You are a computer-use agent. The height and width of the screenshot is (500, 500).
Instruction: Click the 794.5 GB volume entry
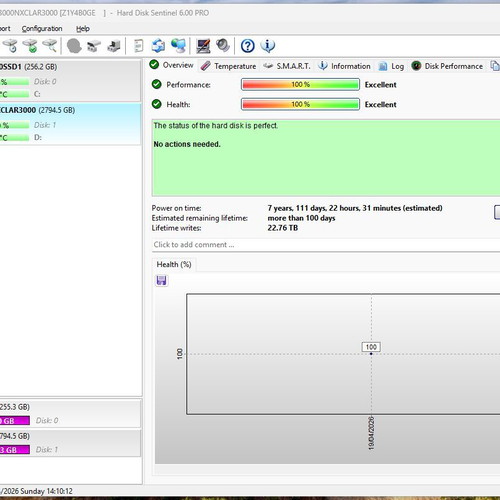tap(70, 443)
